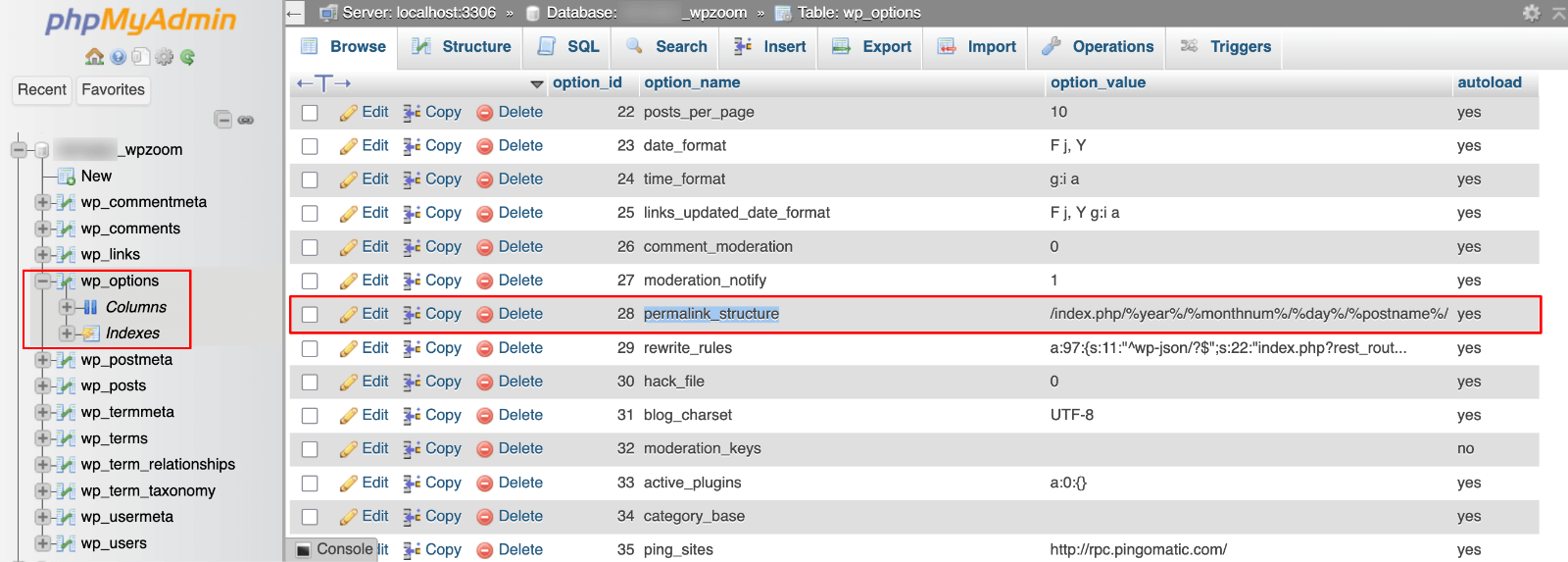Viewport: 1568px width, 562px height.
Task: Check the comment_moderation row checkbox
Action: click(310, 247)
